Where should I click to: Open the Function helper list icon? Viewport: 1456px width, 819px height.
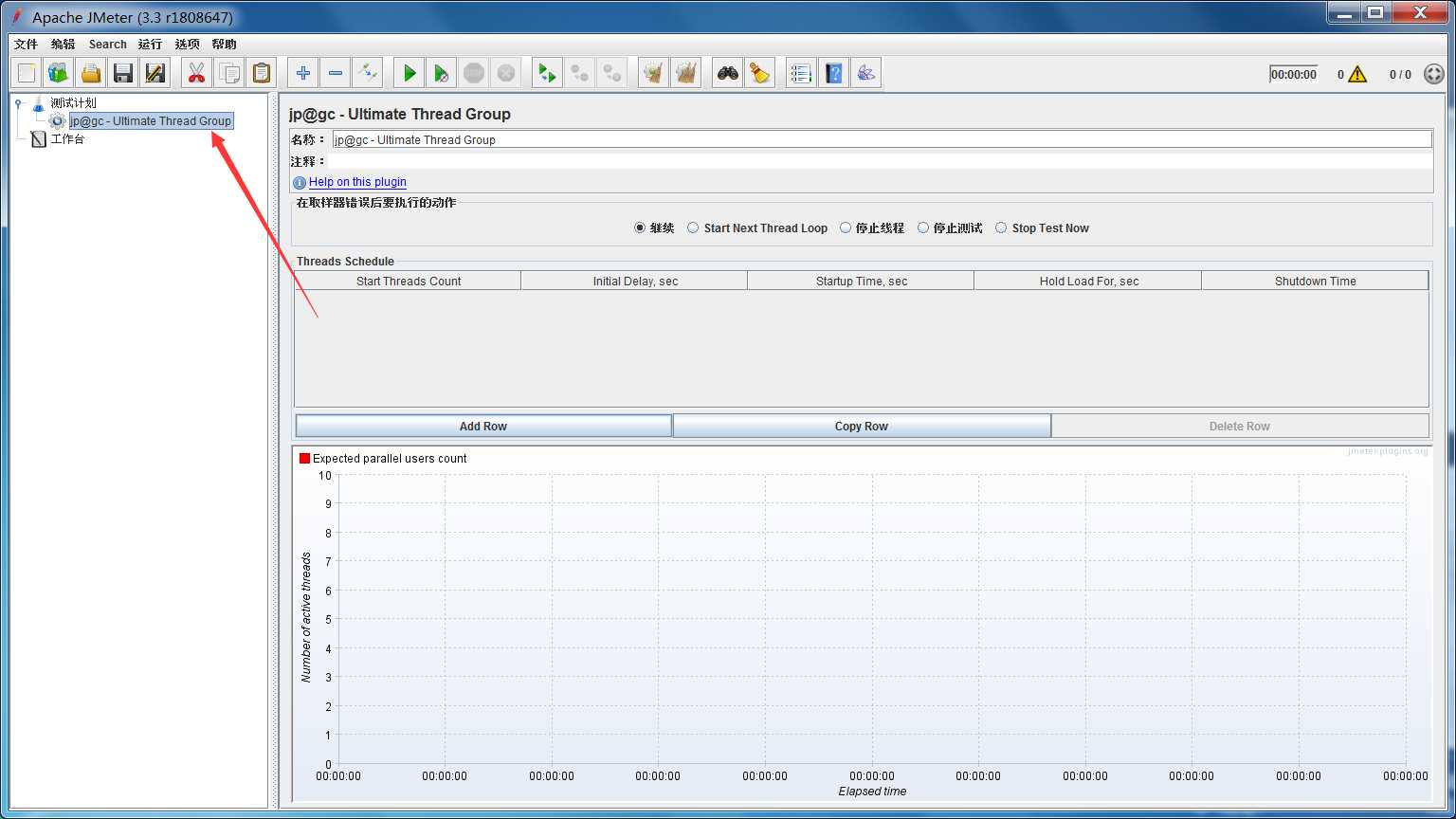click(801, 73)
